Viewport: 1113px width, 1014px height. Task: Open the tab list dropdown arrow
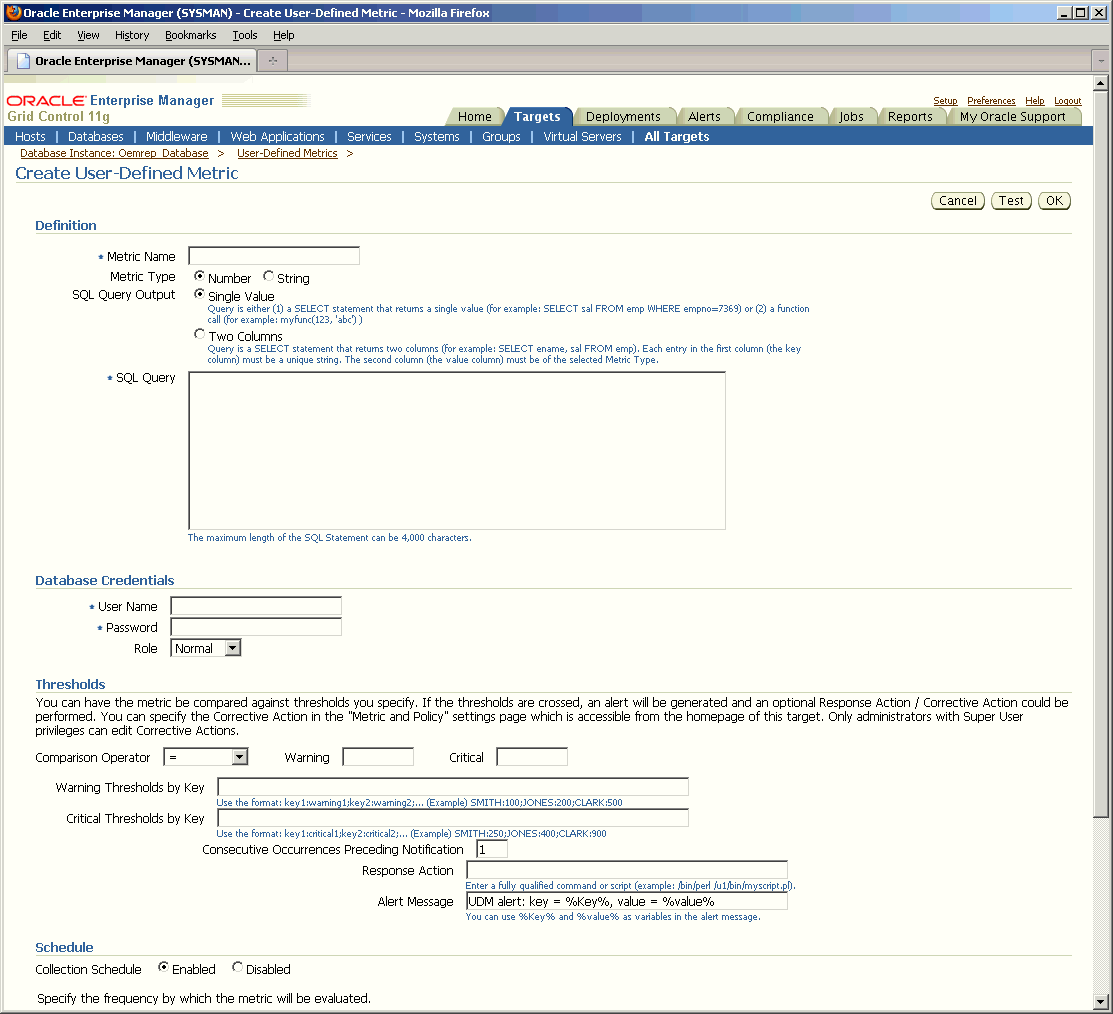1101,61
